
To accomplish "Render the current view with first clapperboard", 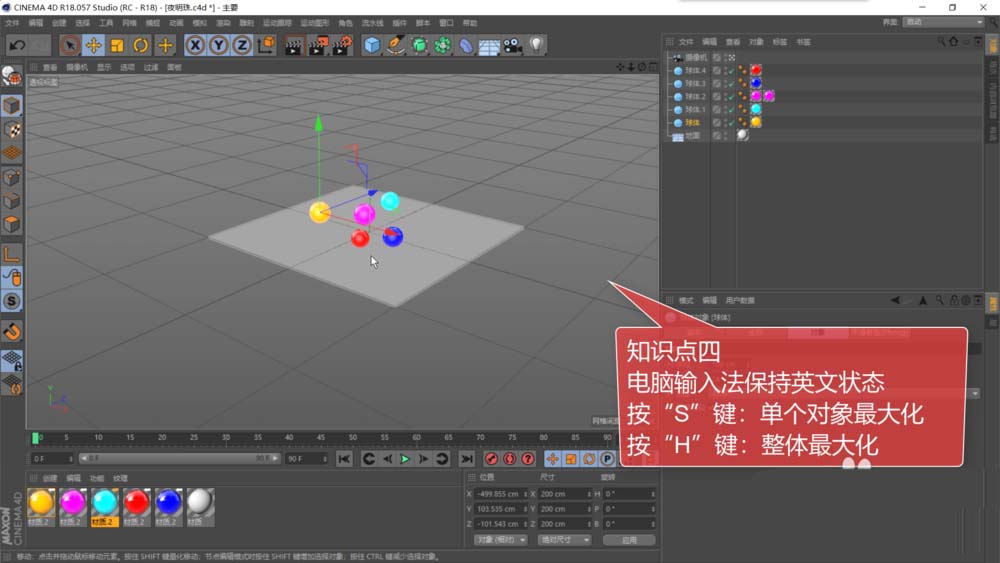I will [293, 45].
